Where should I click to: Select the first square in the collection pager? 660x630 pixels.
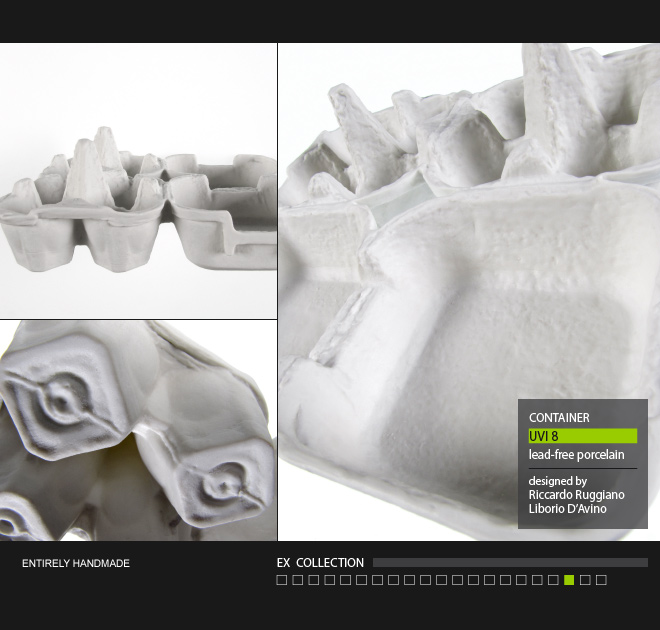(x=282, y=580)
